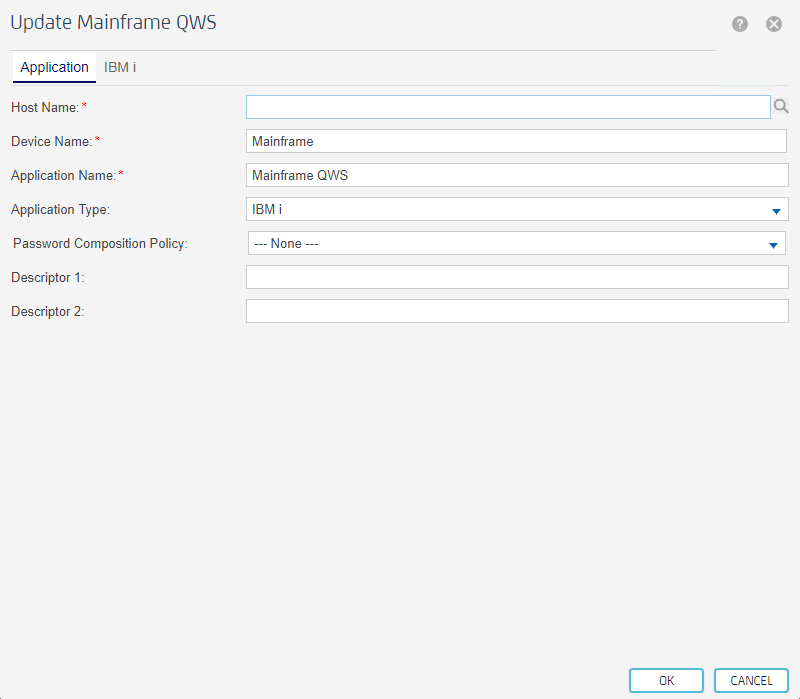The width and height of the screenshot is (800, 699).
Task: Click into the Descriptor 2 field
Action: click(x=516, y=311)
